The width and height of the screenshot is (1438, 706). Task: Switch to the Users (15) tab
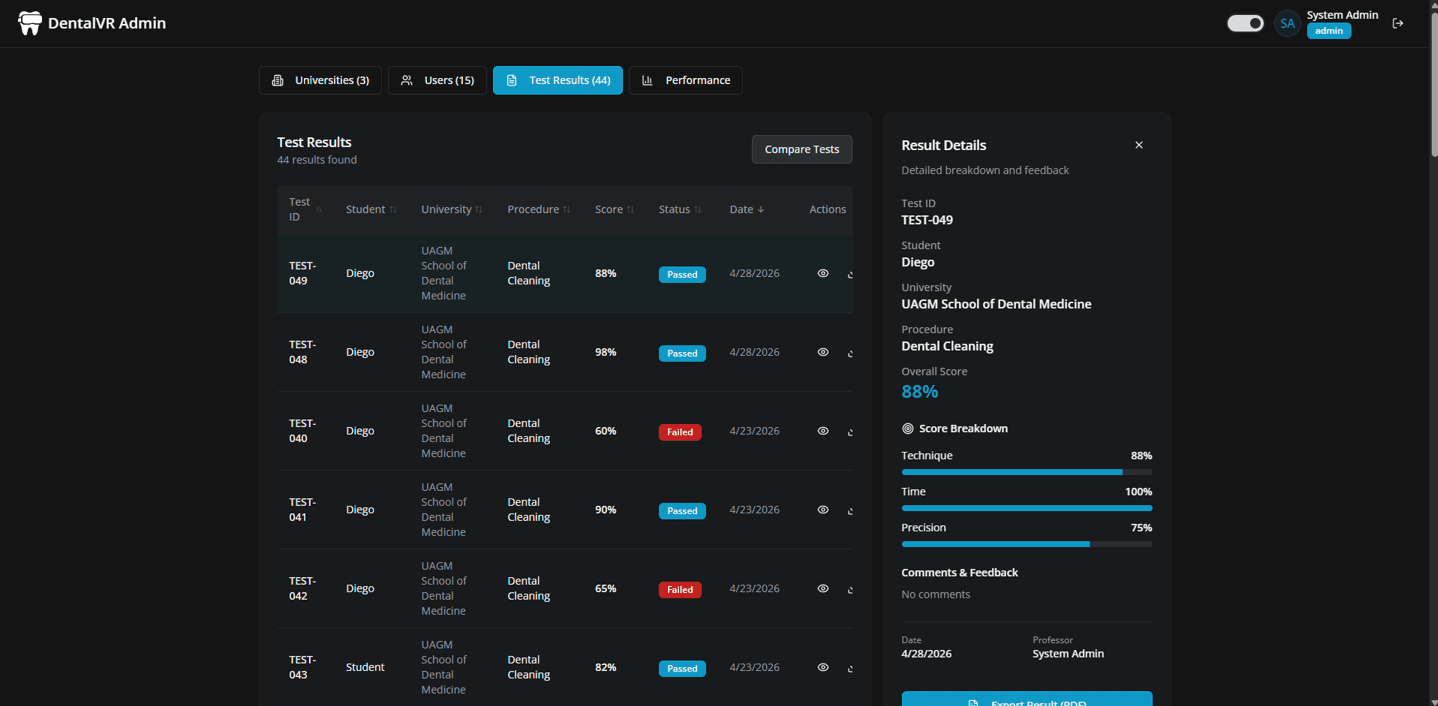[437, 80]
